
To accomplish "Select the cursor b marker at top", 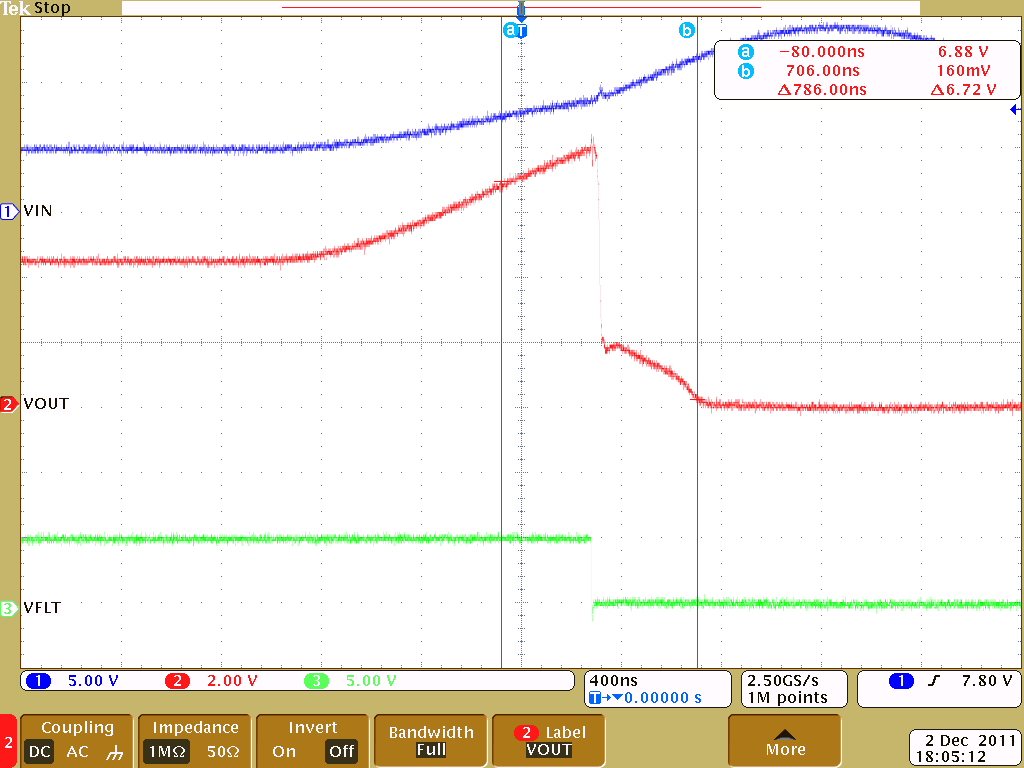I will 687,30.
